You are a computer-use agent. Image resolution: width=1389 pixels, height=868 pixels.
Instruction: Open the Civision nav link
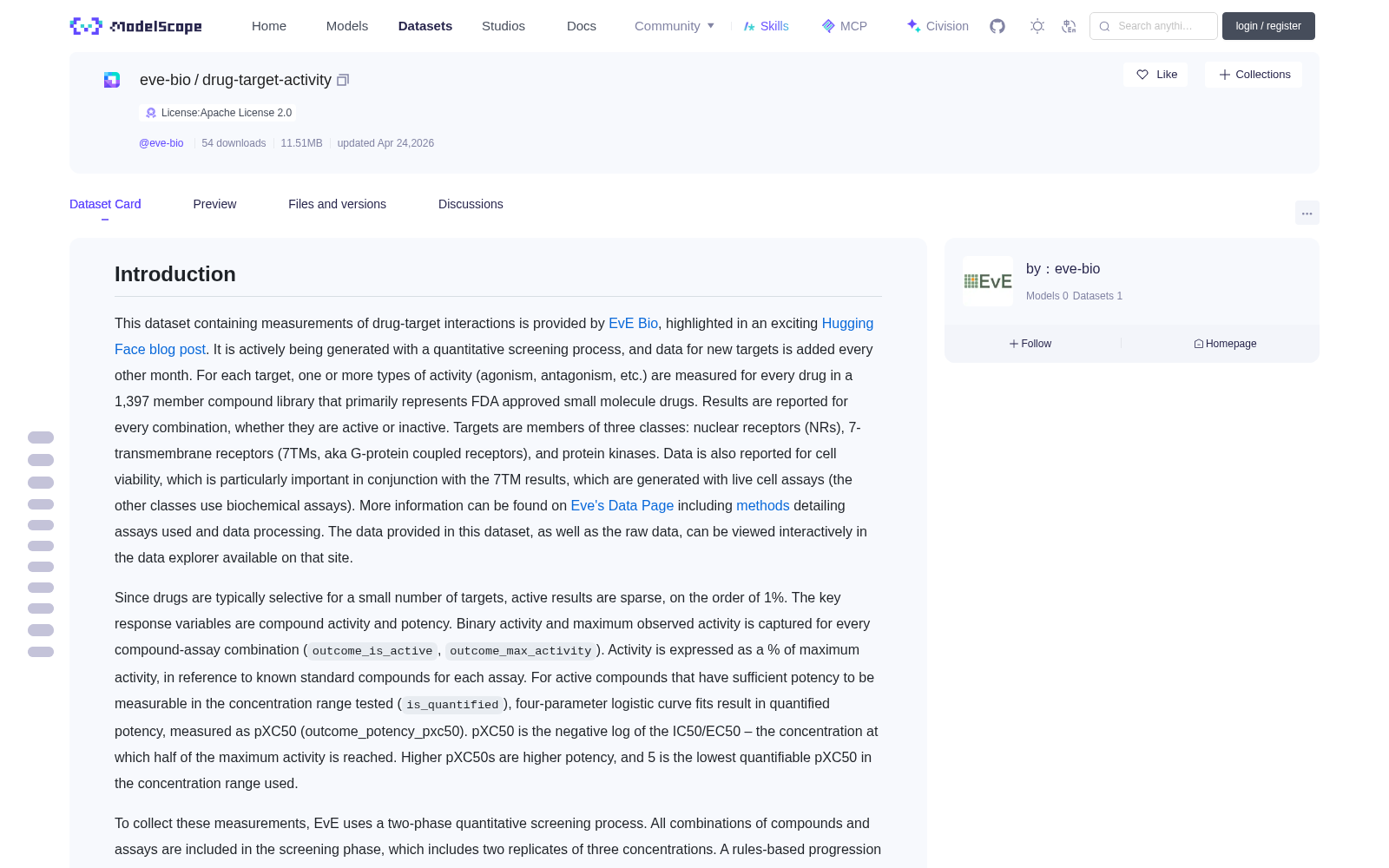(x=938, y=26)
